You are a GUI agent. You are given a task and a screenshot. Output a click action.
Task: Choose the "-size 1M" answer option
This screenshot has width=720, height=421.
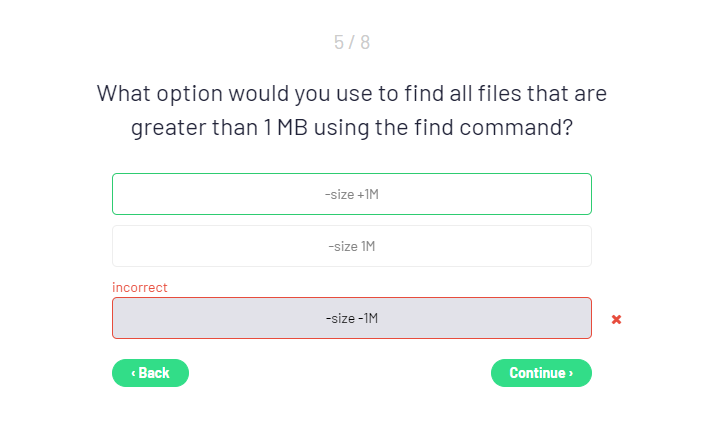point(351,246)
